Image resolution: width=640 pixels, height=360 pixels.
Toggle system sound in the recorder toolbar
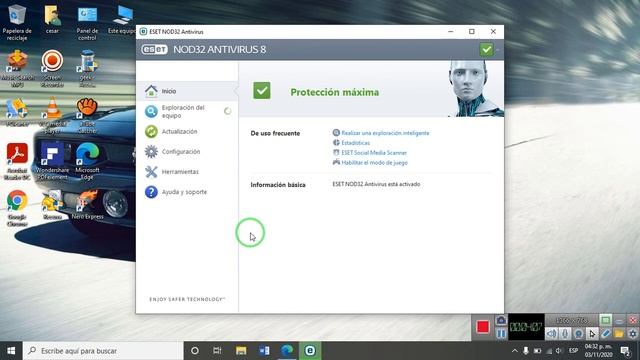click(551, 334)
